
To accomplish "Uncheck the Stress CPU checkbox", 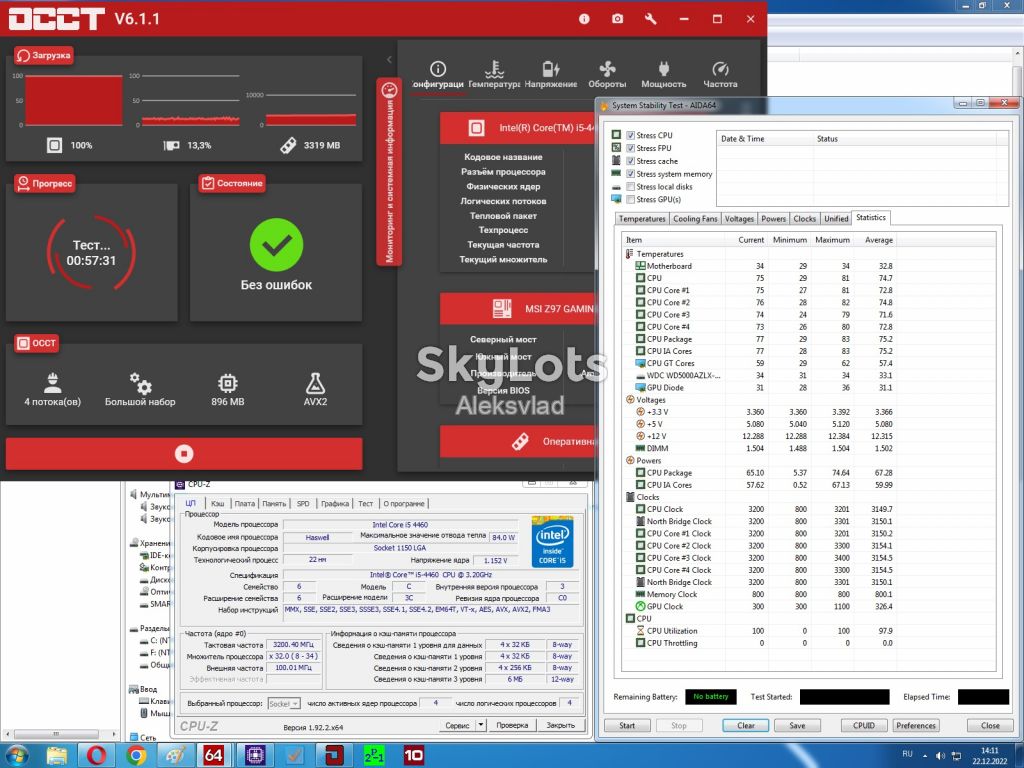I will pyautogui.click(x=630, y=135).
